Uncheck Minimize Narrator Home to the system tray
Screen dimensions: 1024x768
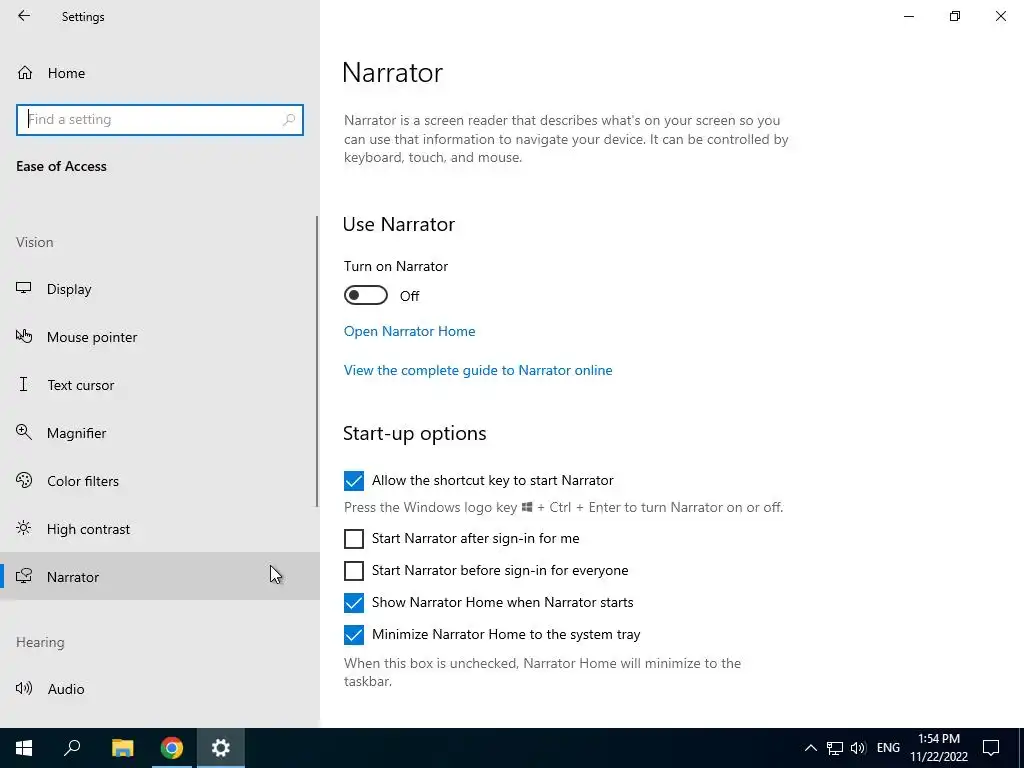[354, 635]
